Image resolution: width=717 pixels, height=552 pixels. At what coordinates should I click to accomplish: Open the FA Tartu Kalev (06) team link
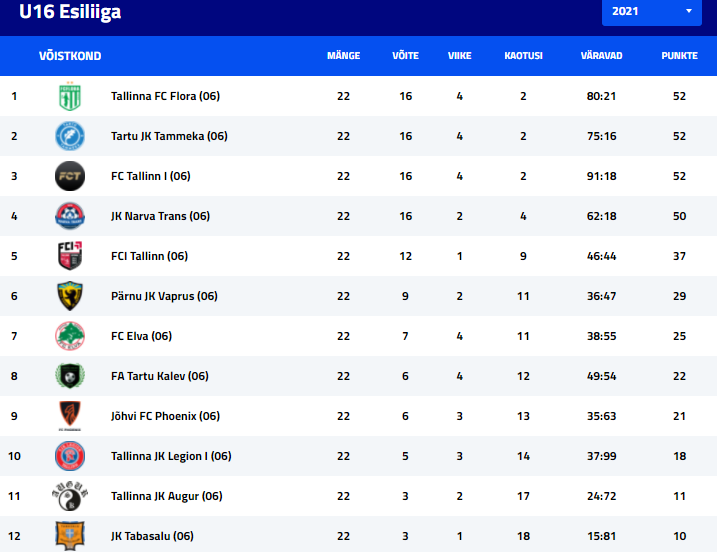pos(160,376)
